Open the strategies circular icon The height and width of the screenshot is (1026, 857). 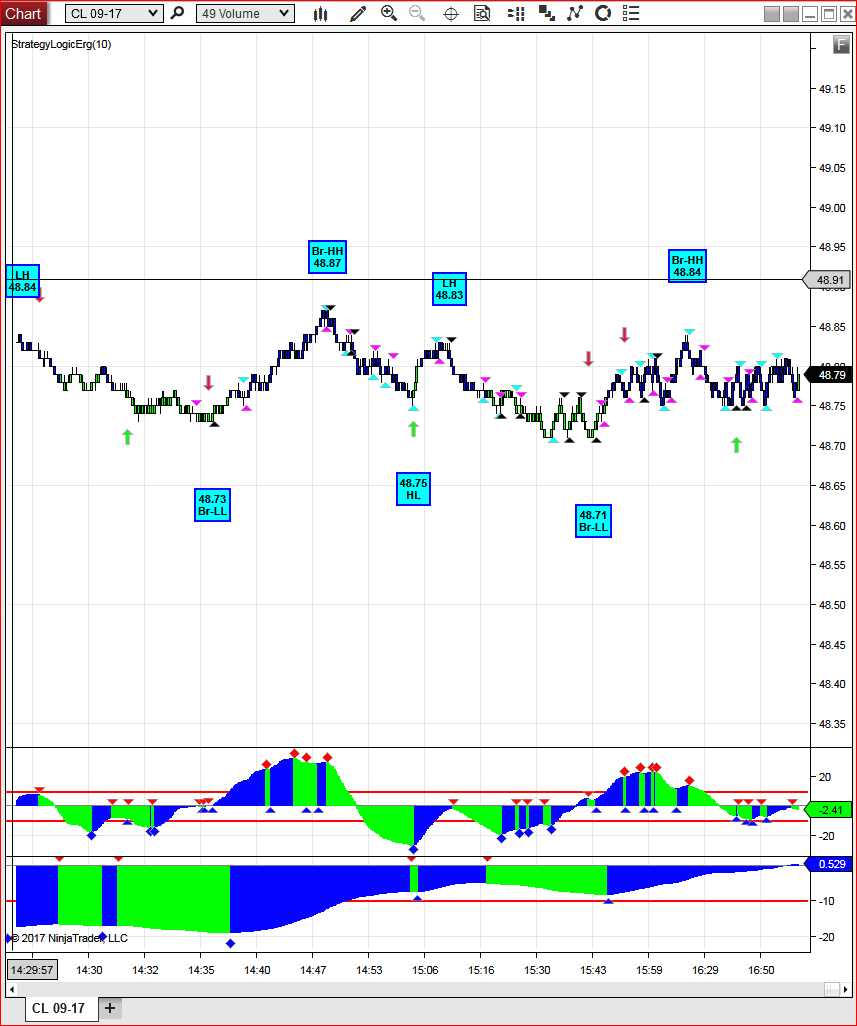click(603, 13)
